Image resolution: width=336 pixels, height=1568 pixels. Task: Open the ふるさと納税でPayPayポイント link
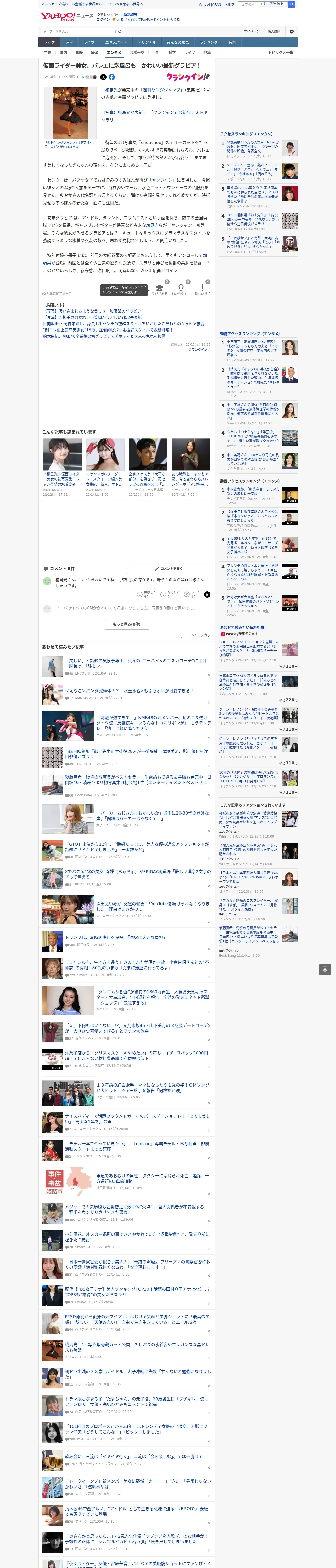coord(148,20)
